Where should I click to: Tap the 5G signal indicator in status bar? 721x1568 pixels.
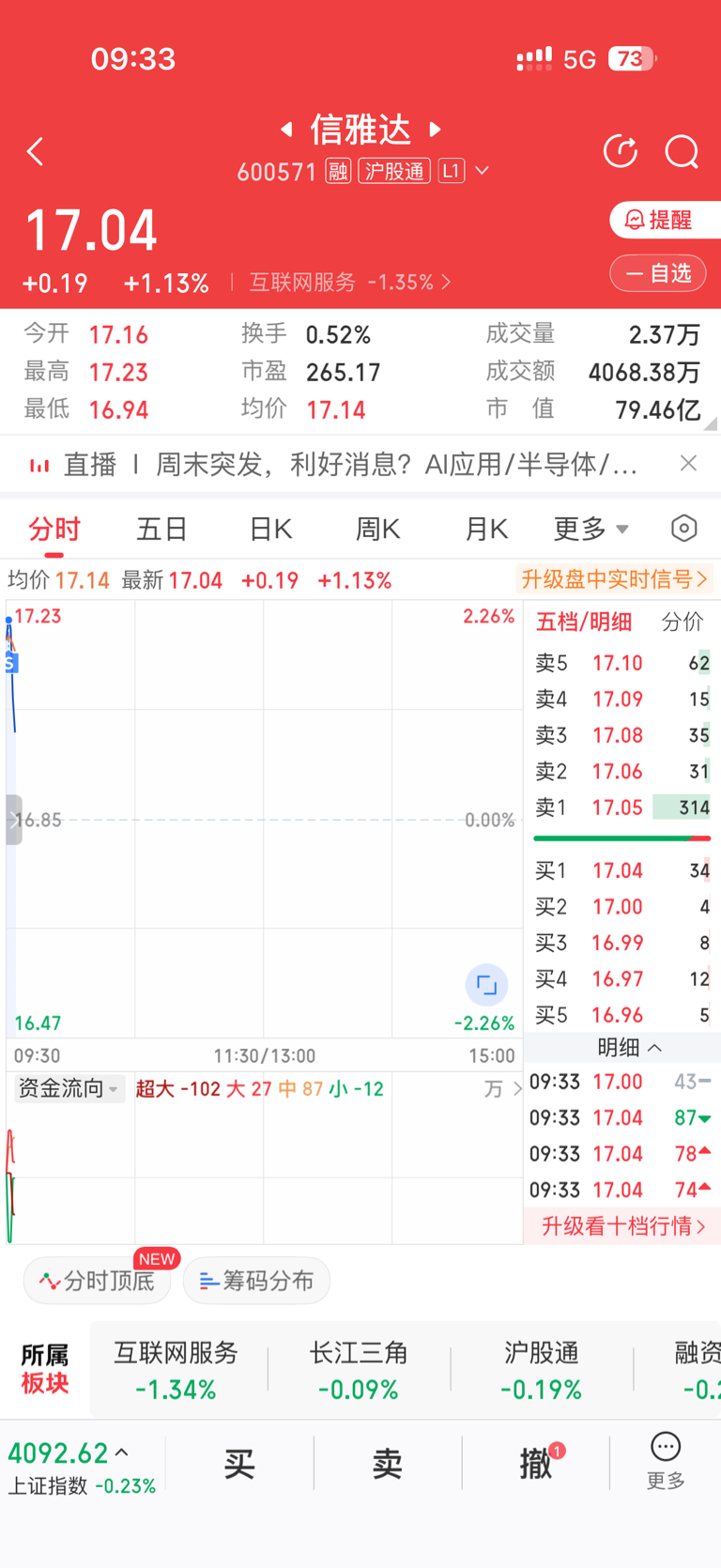[x=580, y=60]
